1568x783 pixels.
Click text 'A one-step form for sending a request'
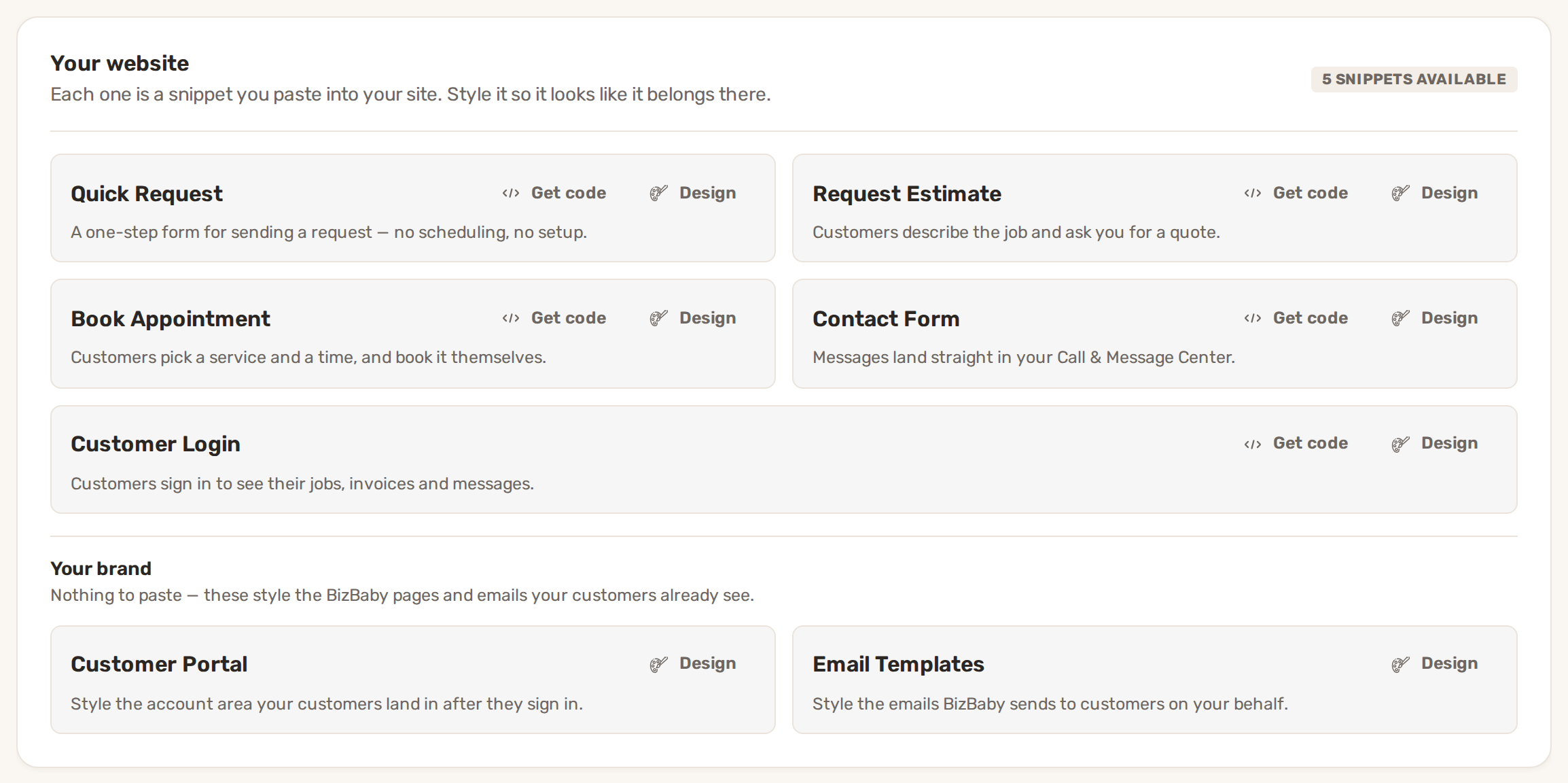[221, 232]
